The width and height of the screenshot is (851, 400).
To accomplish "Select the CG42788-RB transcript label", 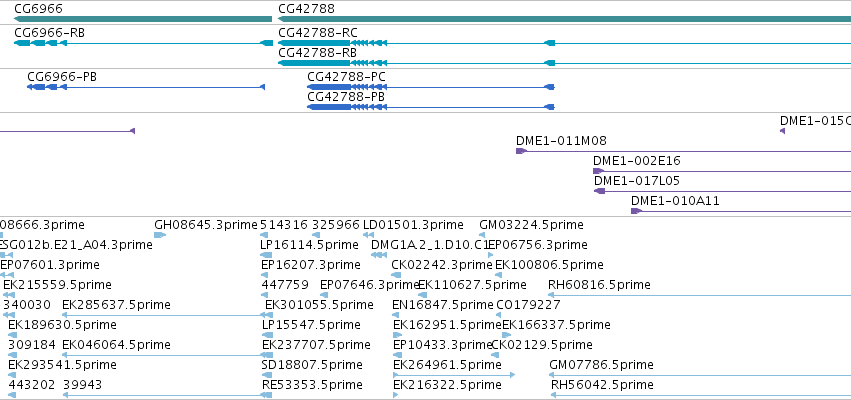I will tap(317, 53).
